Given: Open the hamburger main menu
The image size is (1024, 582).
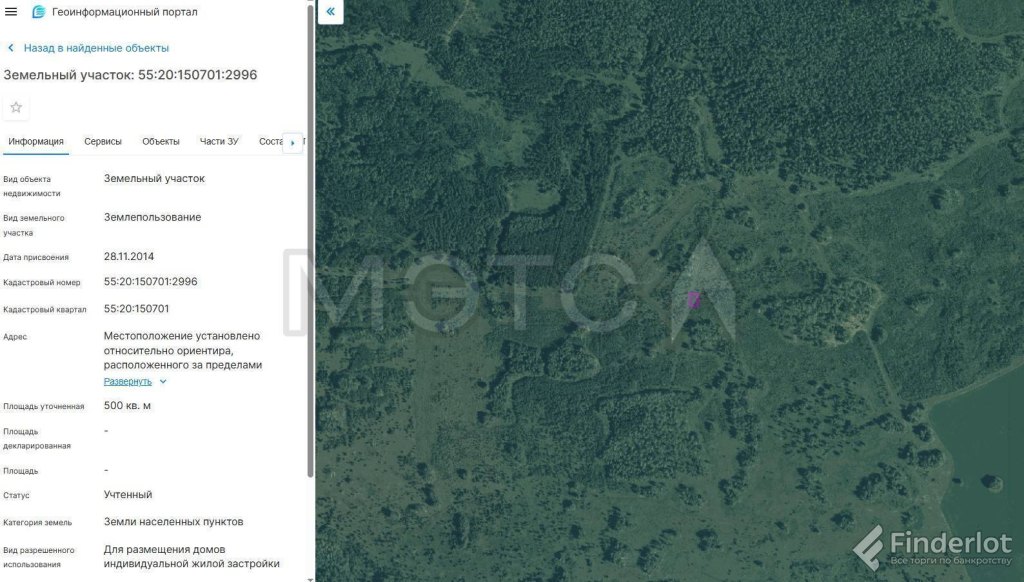Looking at the screenshot, I should (x=12, y=12).
